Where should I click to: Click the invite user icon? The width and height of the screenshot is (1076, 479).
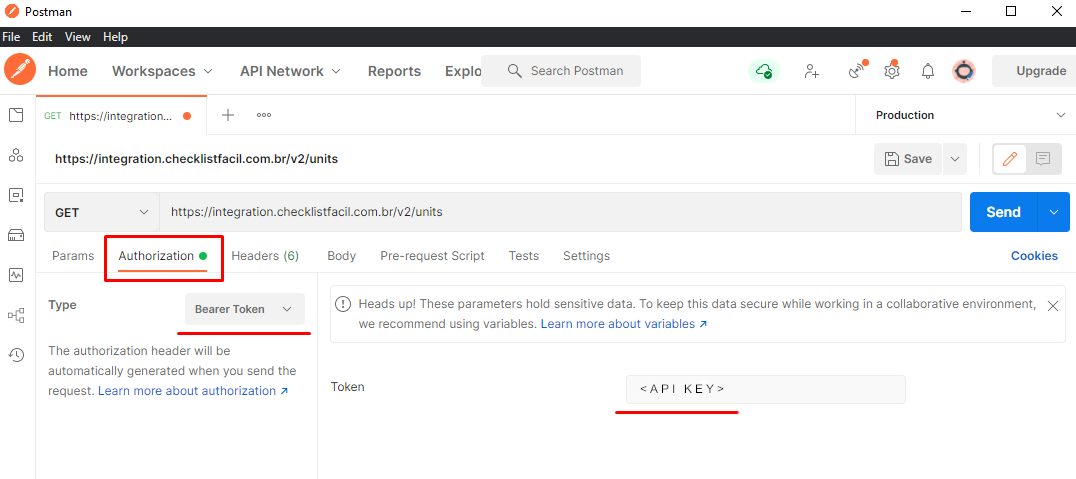812,71
